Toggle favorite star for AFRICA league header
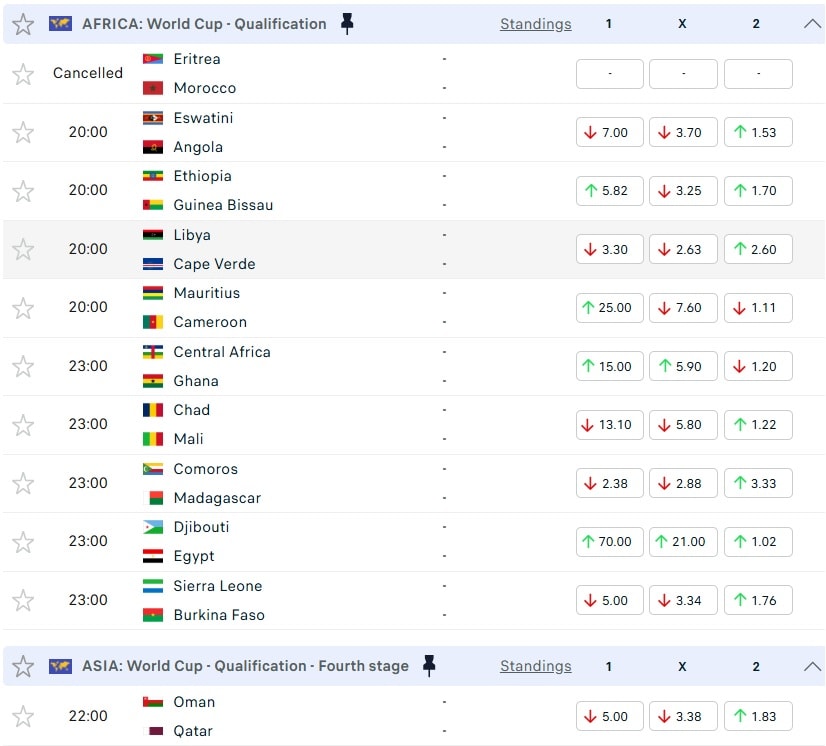 (23, 24)
